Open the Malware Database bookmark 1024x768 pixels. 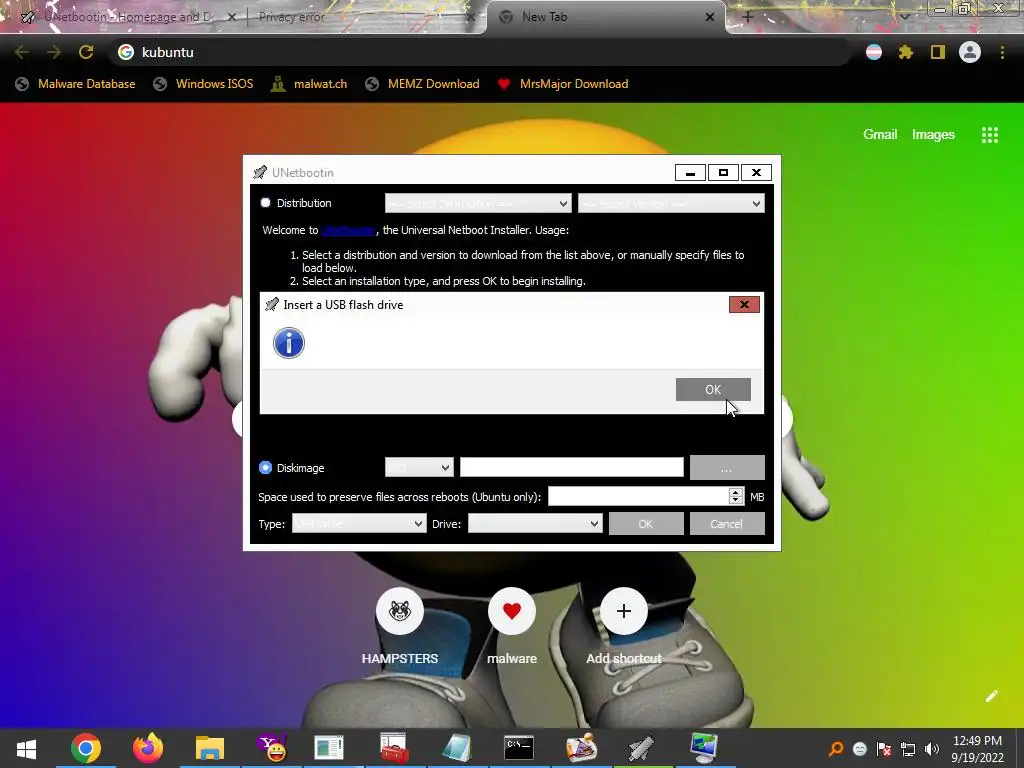pyautogui.click(x=76, y=84)
